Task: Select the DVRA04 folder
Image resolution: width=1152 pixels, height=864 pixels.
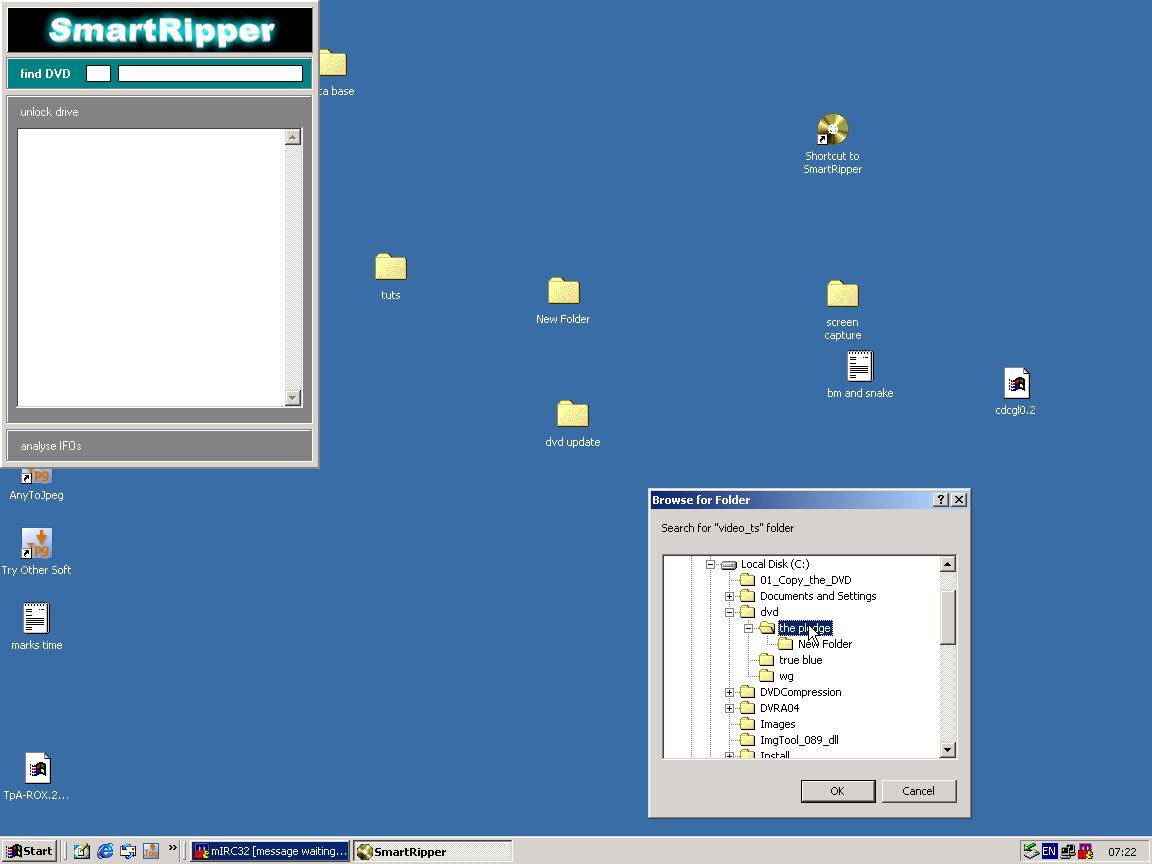Action: 779,708
